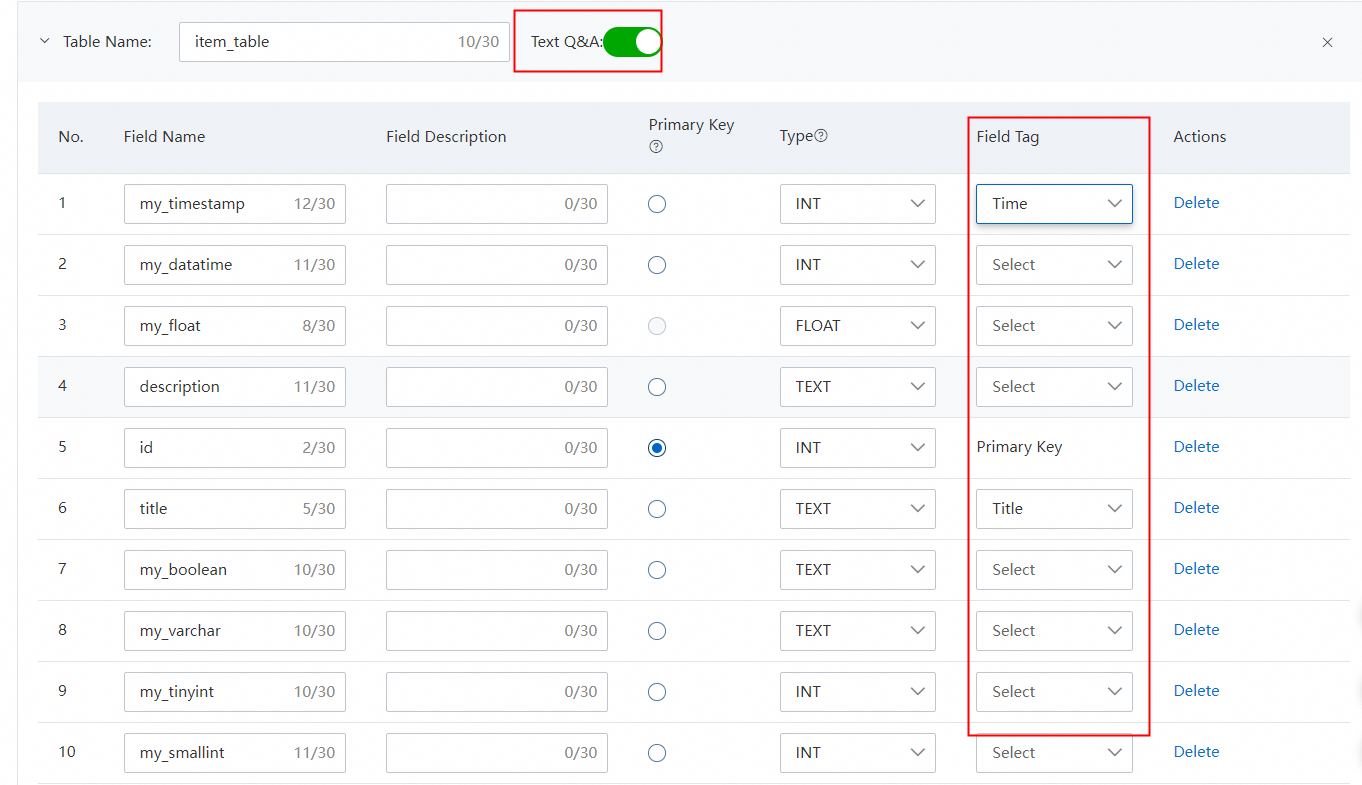1362x785 pixels.
Task: Delete the my_boolean field
Action: point(1196,569)
